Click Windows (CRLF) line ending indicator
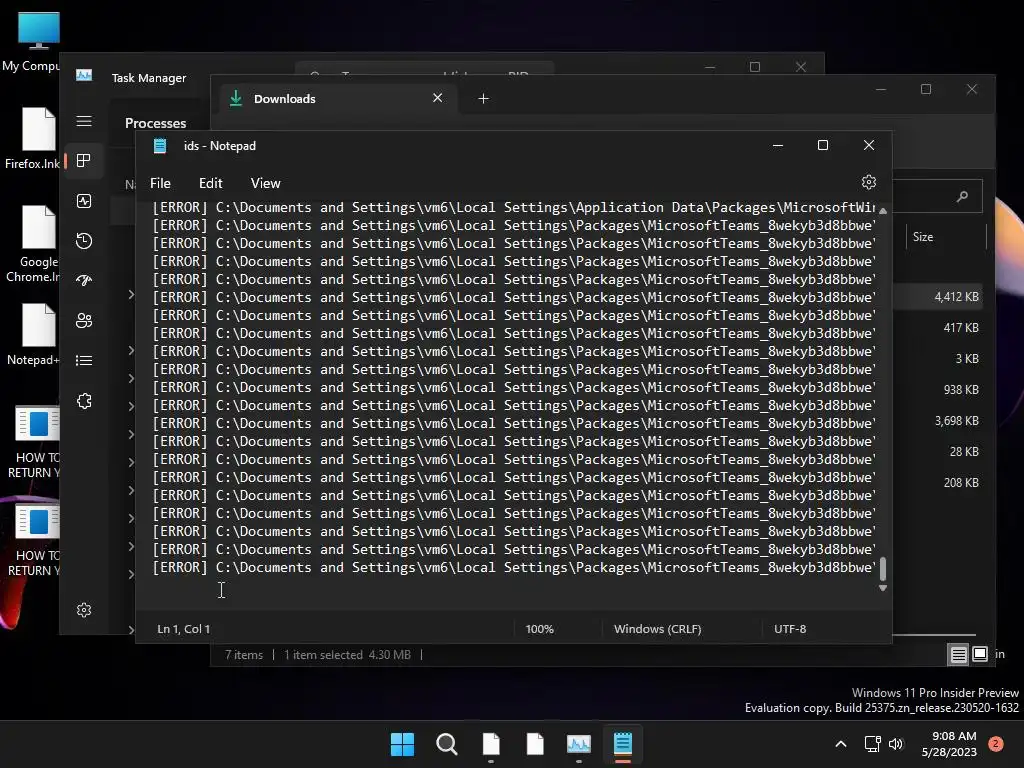This screenshot has width=1024, height=768. click(x=657, y=629)
